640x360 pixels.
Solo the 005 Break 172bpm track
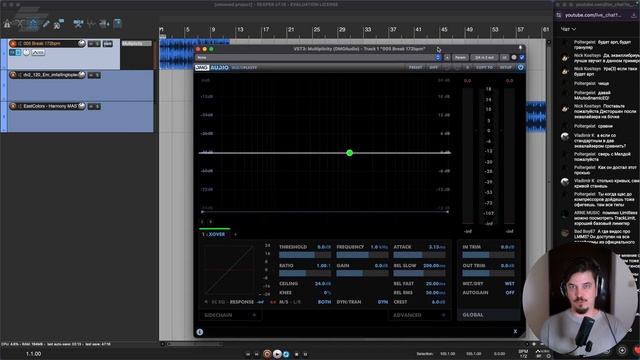pyautogui.click(x=97, y=44)
